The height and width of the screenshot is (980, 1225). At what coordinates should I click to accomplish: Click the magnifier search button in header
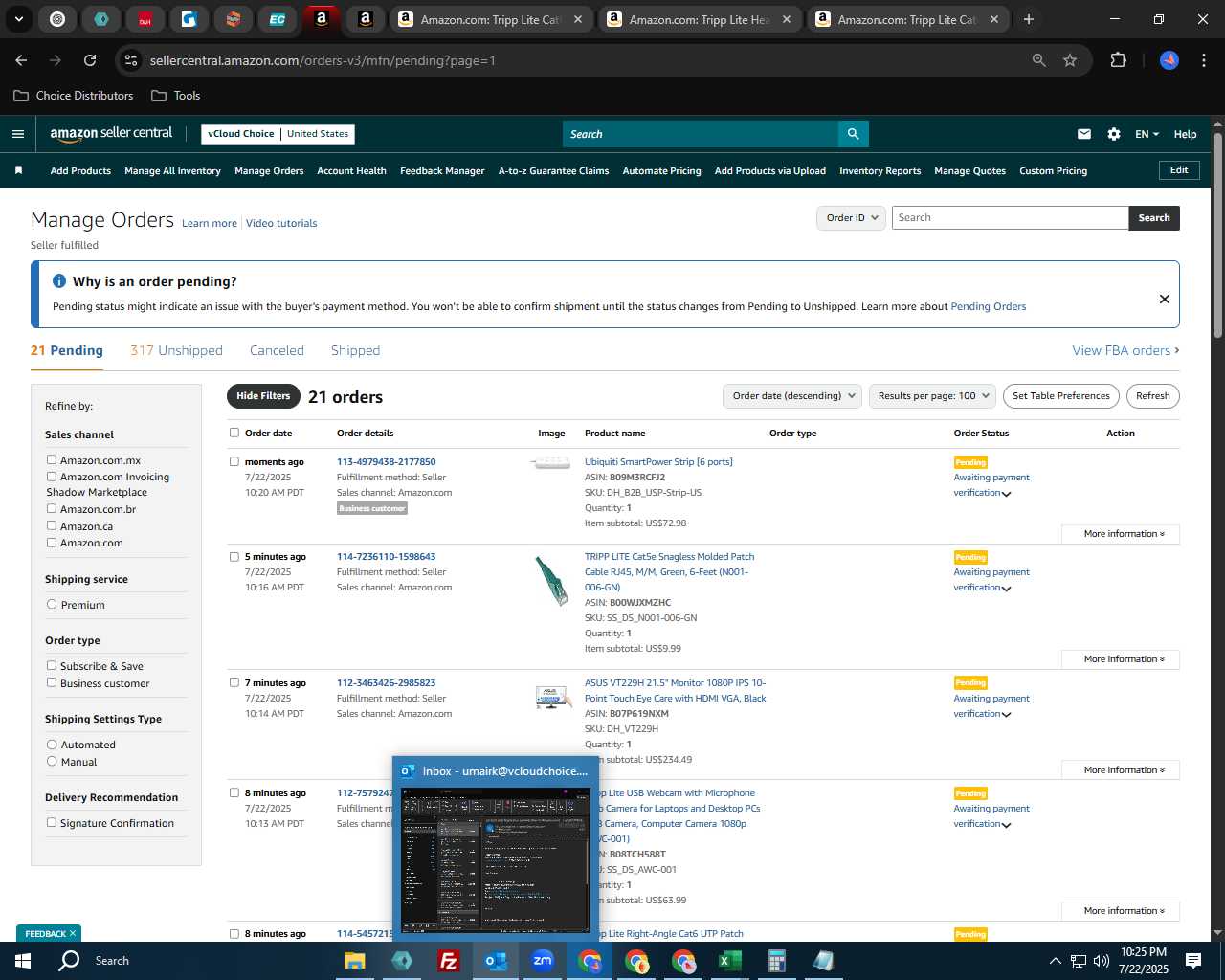[853, 134]
